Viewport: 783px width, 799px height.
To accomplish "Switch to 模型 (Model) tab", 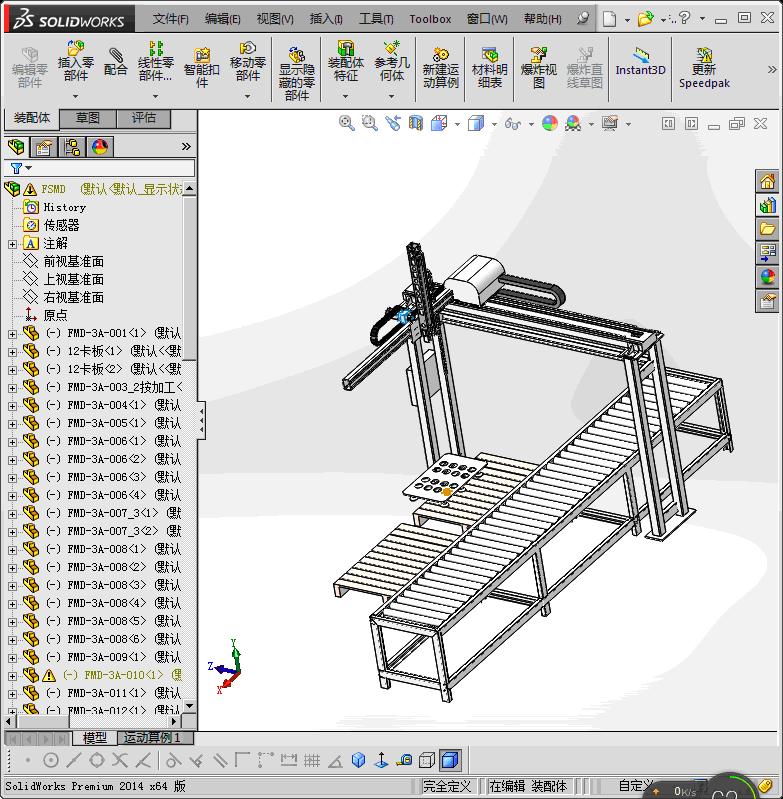I will [x=95, y=737].
